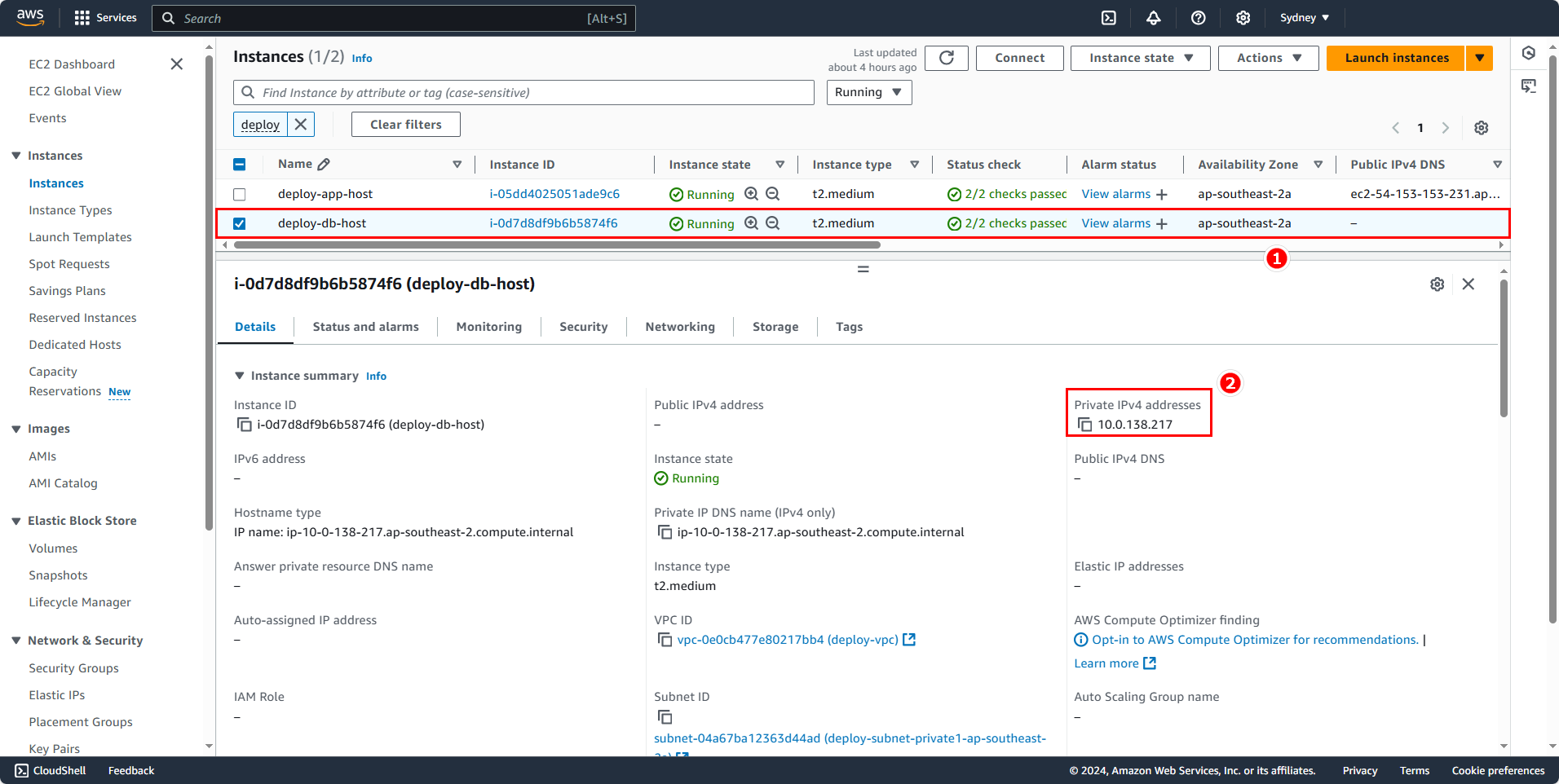Add alarm for deploy-db-host plus icon
1559x784 pixels.
coord(1162,224)
